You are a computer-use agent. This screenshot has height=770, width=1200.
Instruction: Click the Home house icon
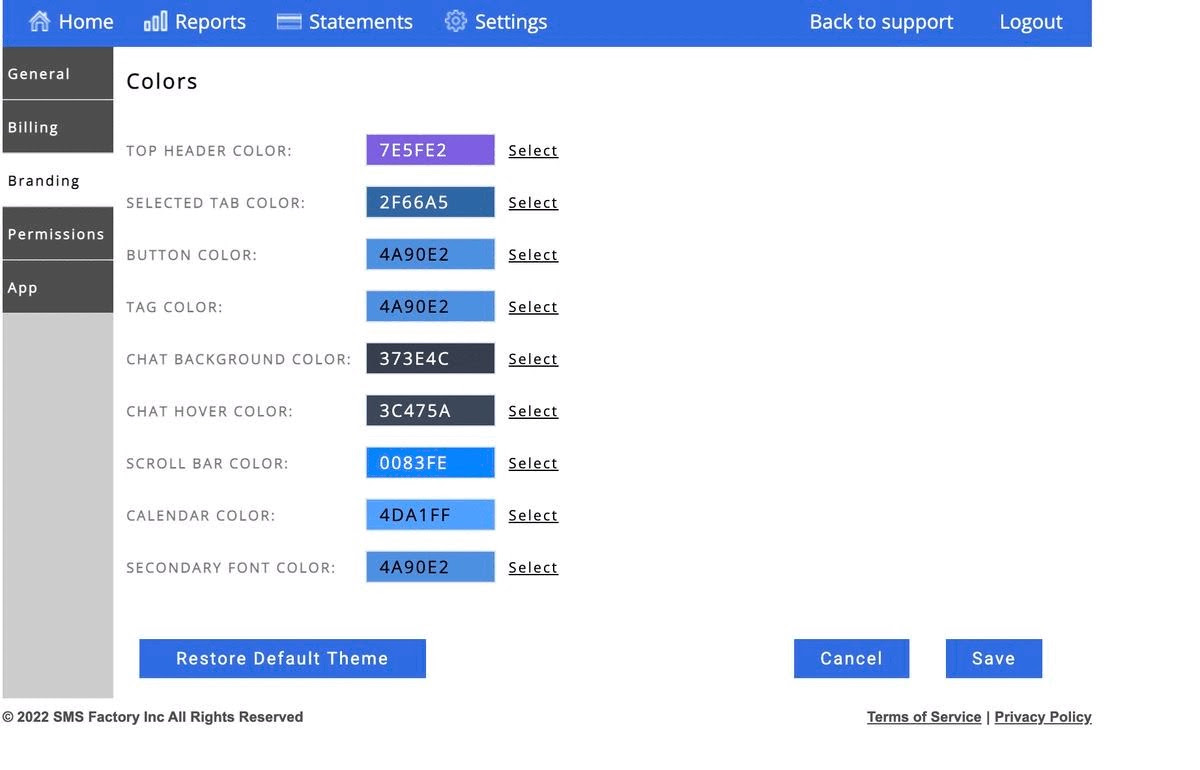coord(39,21)
